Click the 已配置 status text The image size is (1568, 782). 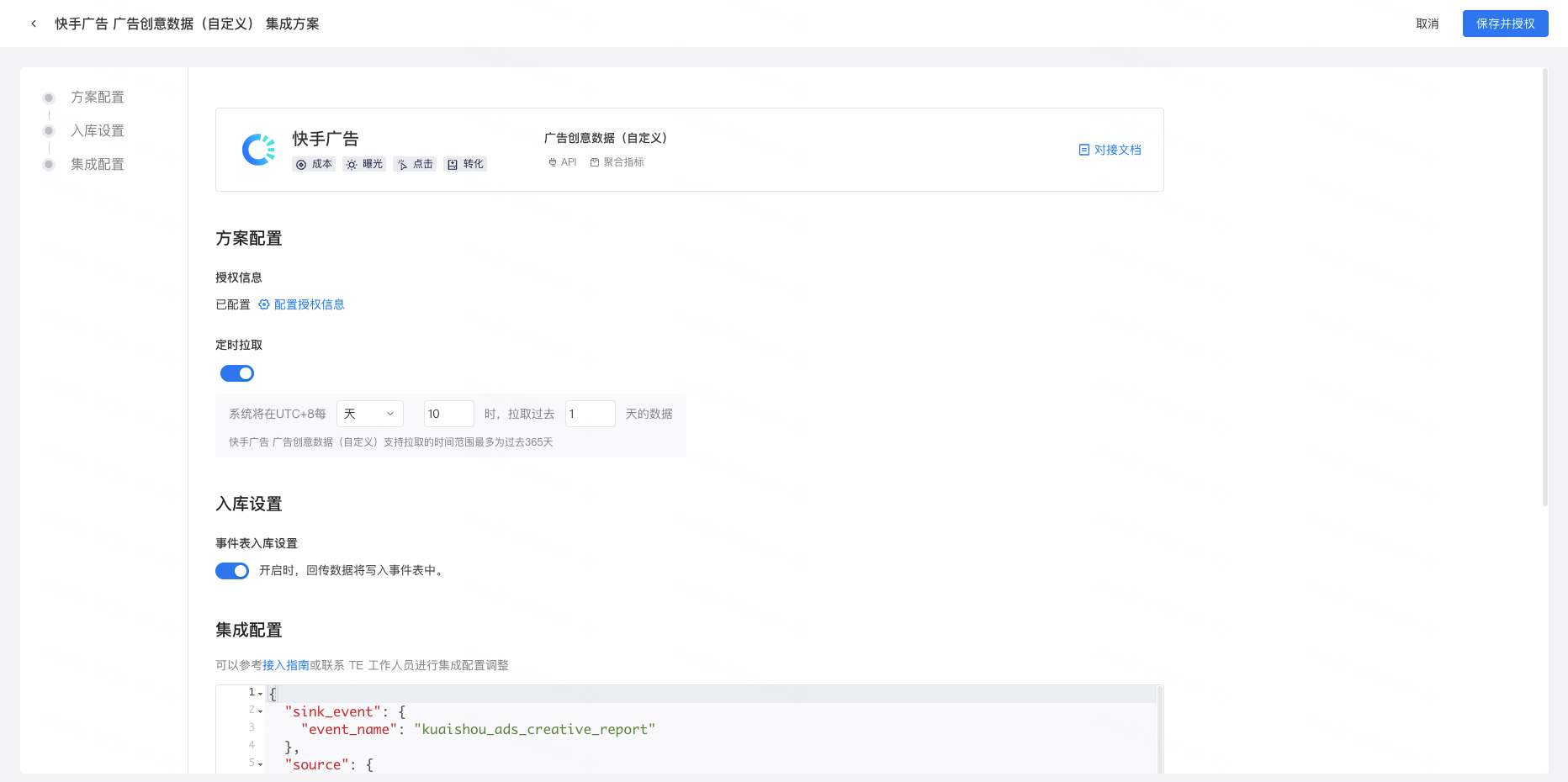[x=233, y=304]
